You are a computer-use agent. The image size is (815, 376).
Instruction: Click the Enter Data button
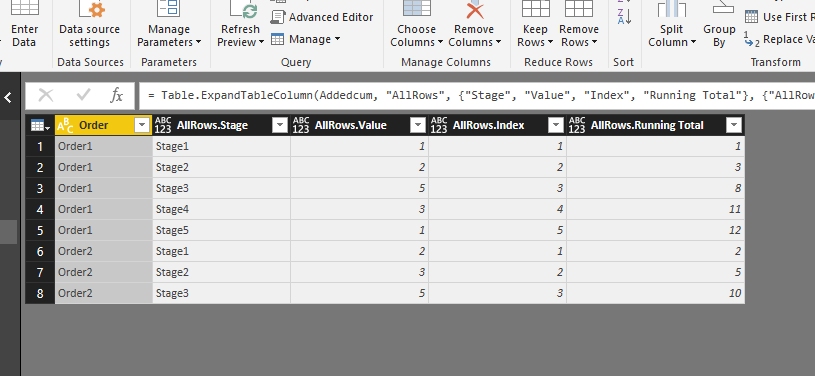(24, 25)
